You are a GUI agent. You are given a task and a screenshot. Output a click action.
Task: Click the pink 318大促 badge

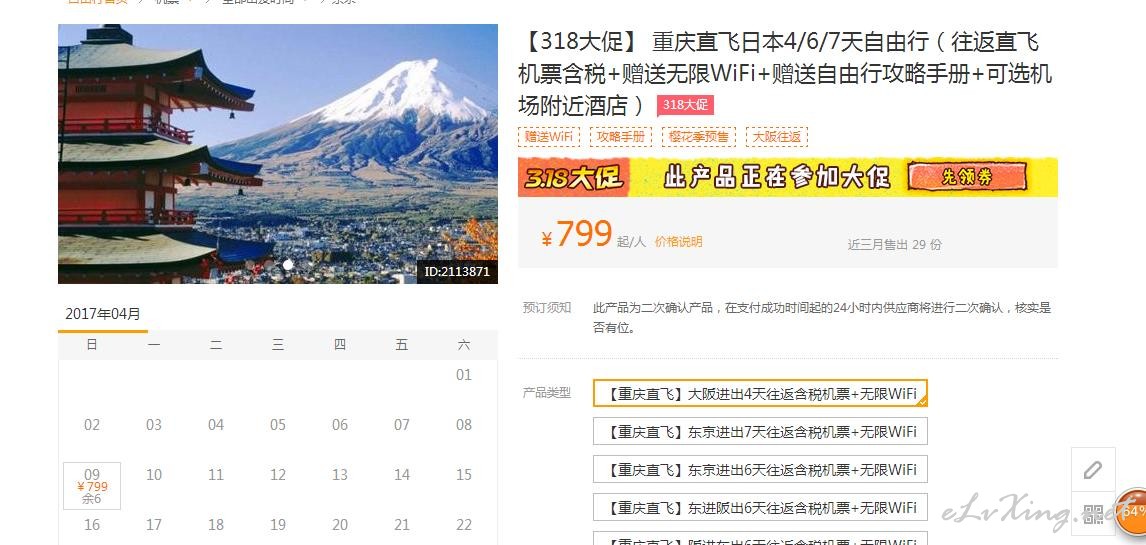[x=685, y=105]
